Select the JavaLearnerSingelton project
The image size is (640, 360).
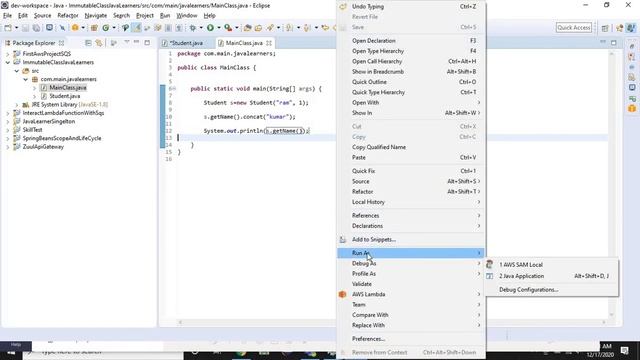point(49,122)
